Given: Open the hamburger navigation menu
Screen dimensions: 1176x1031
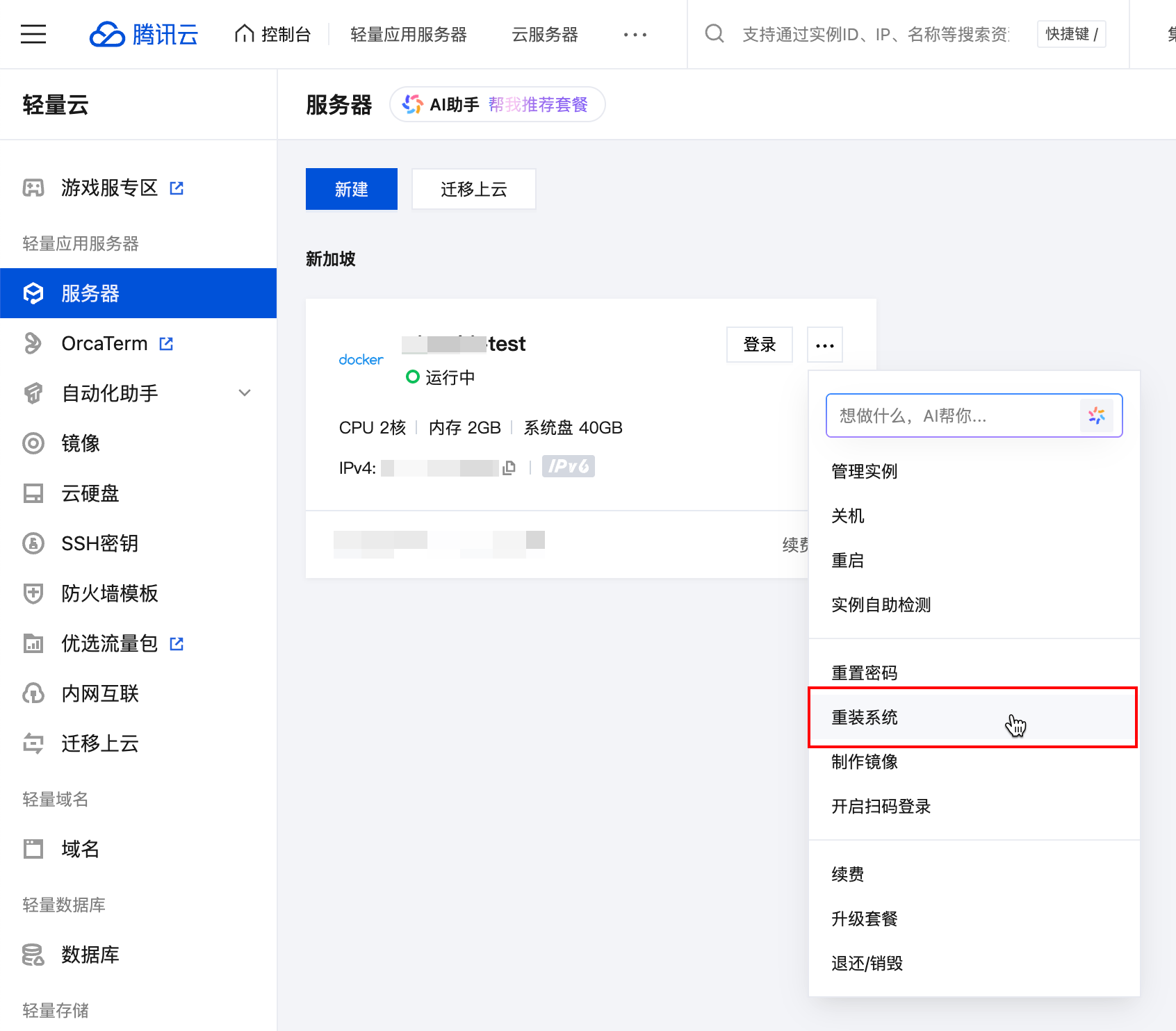Looking at the screenshot, I should (33, 34).
